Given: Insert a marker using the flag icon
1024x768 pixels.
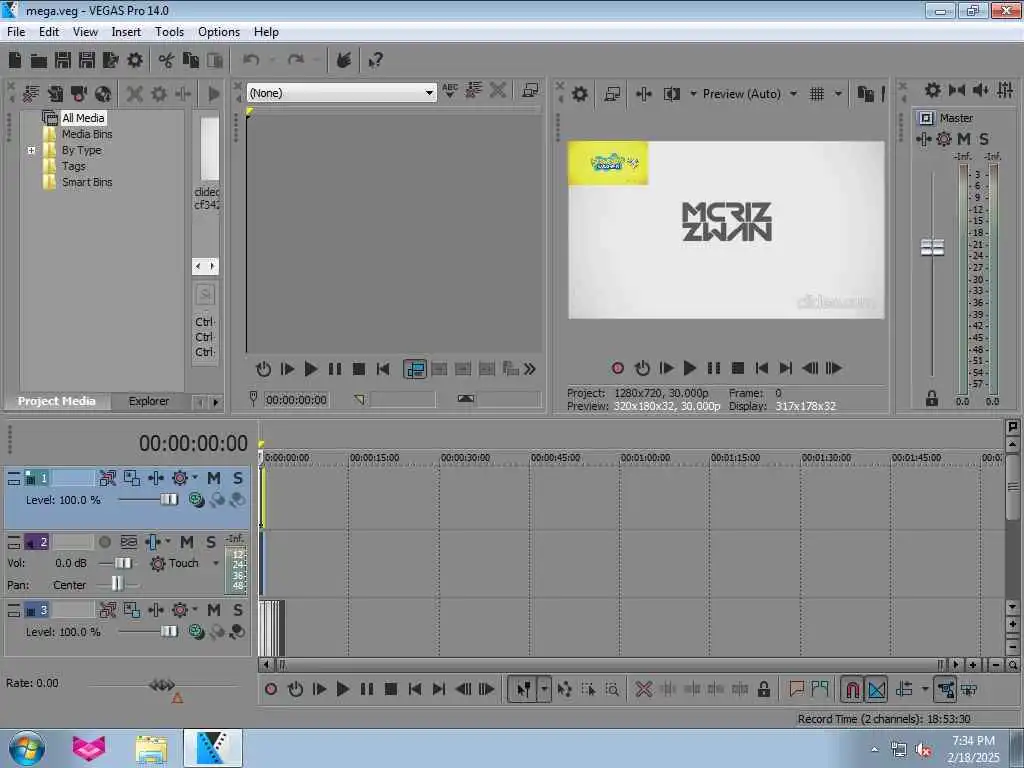Looking at the screenshot, I should [x=795, y=689].
